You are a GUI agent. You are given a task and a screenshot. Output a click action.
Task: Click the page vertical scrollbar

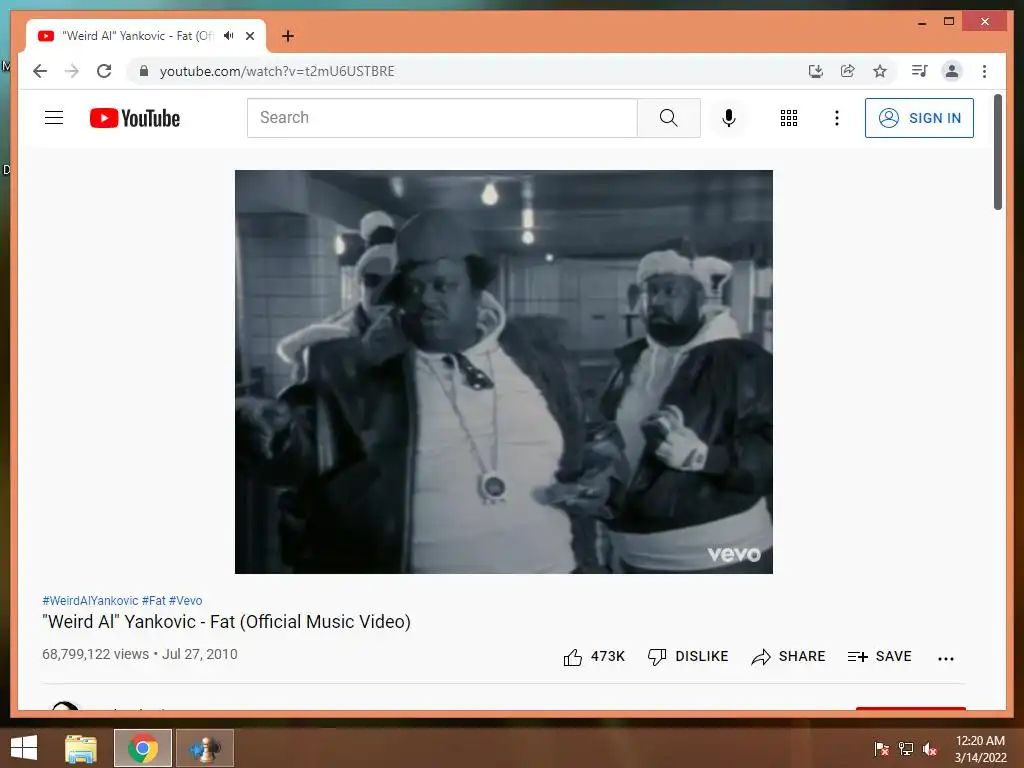point(997,153)
